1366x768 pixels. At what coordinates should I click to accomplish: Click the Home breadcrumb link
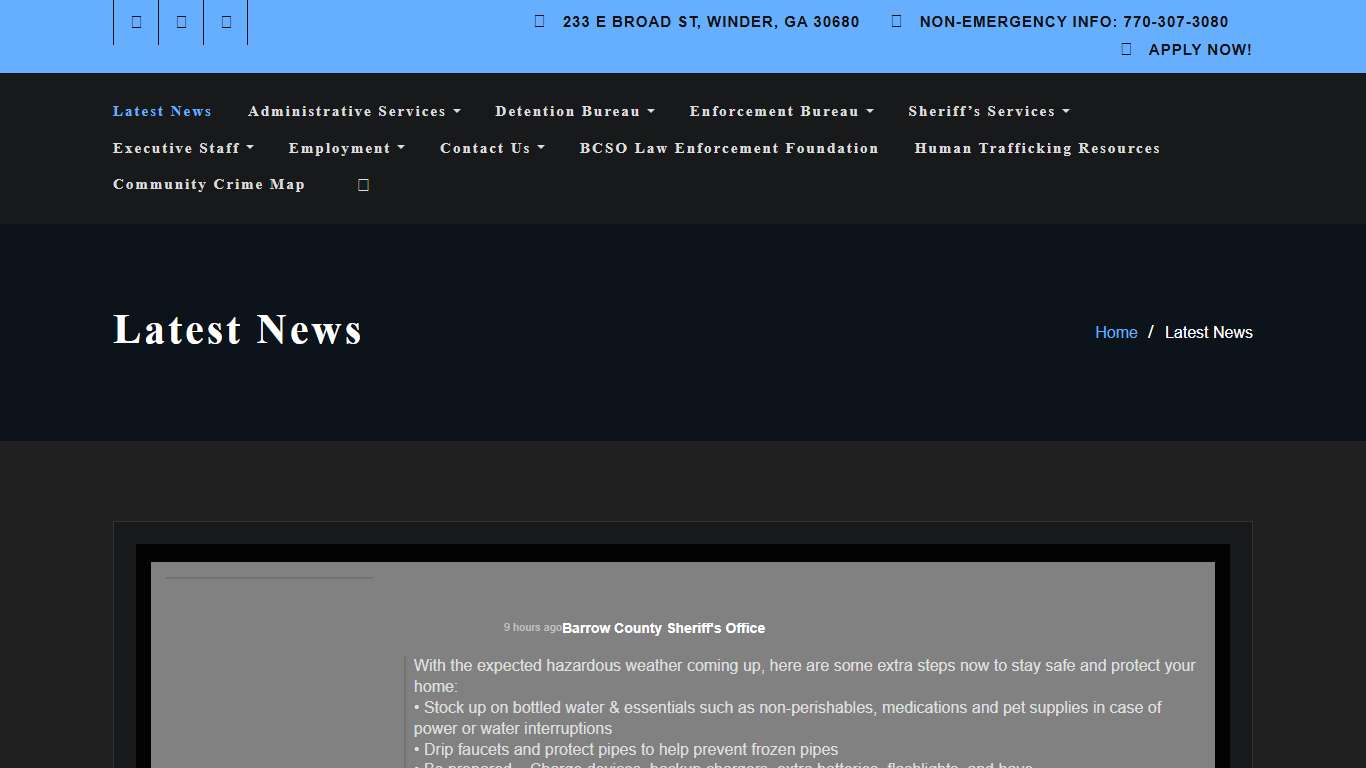(1116, 332)
